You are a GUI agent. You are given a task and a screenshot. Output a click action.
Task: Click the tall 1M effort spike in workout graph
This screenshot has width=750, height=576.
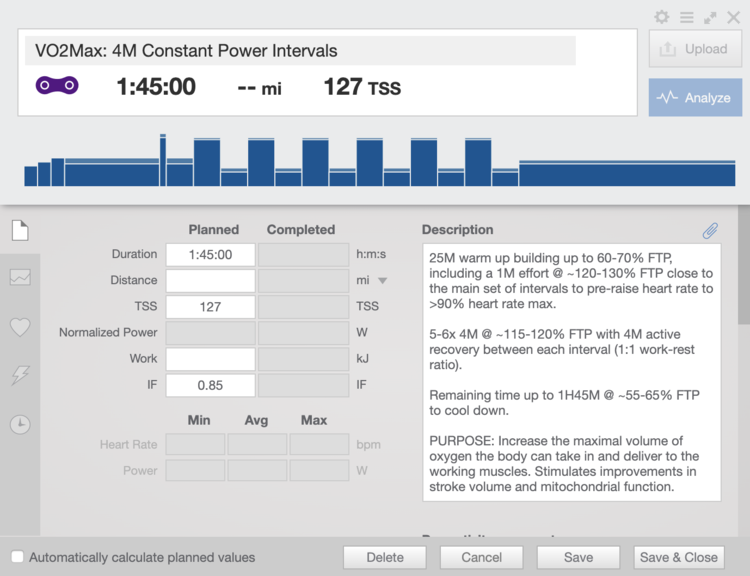163,160
